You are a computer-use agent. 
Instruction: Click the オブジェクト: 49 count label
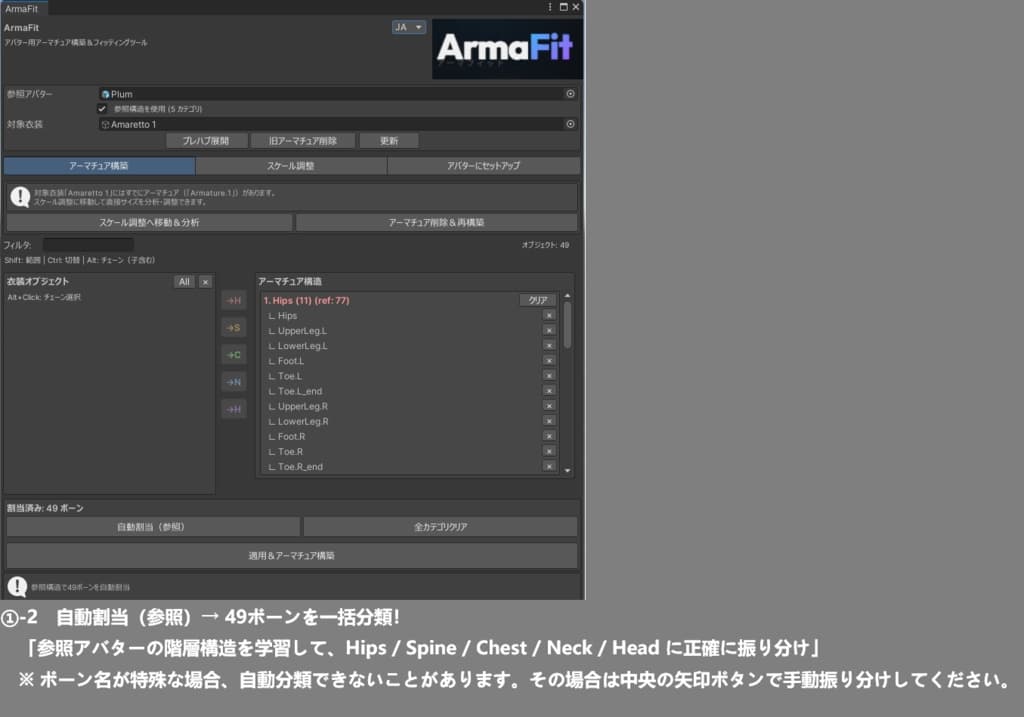[545, 245]
